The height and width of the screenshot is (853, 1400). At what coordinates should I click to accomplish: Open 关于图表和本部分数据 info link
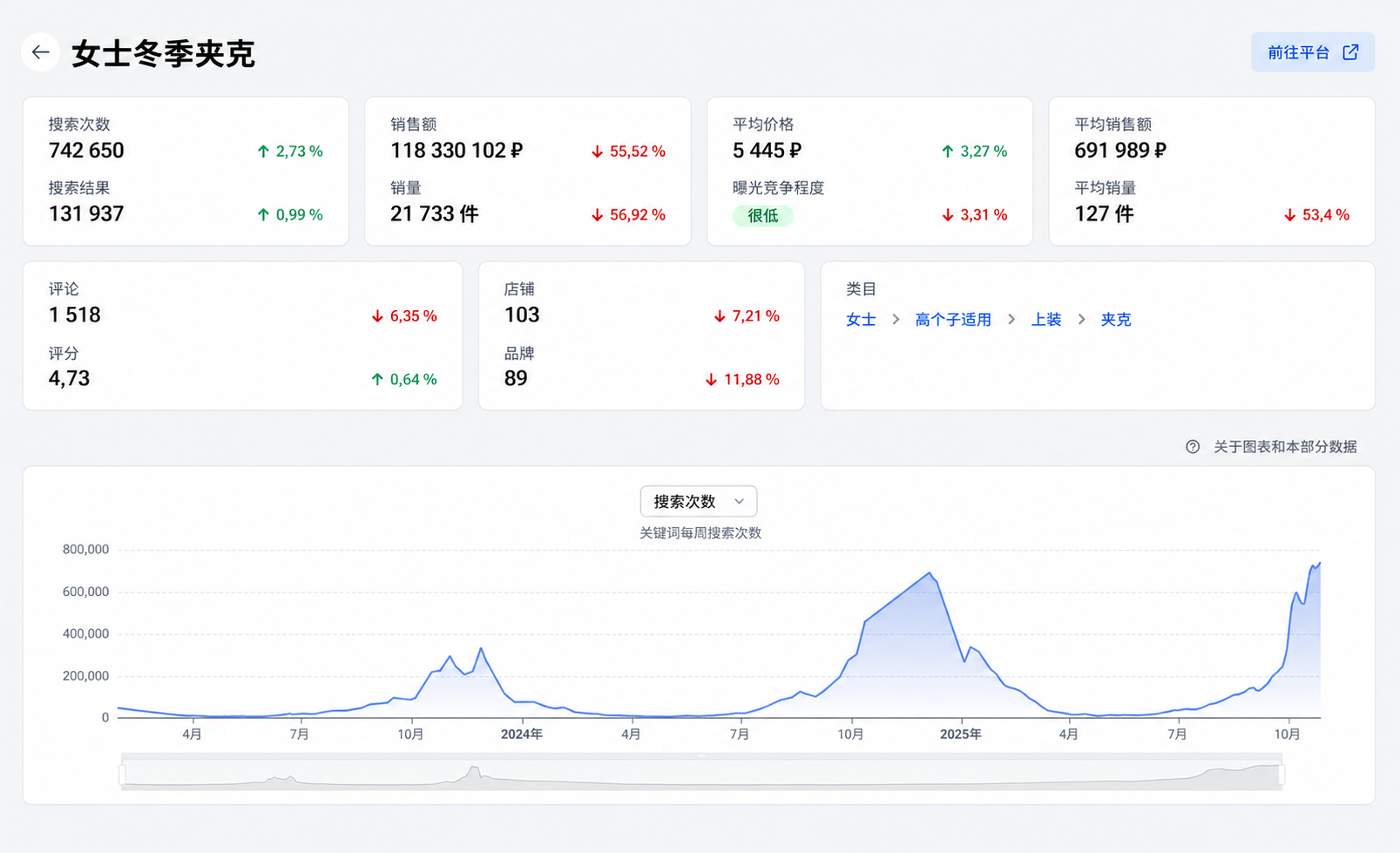point(1285,447)
